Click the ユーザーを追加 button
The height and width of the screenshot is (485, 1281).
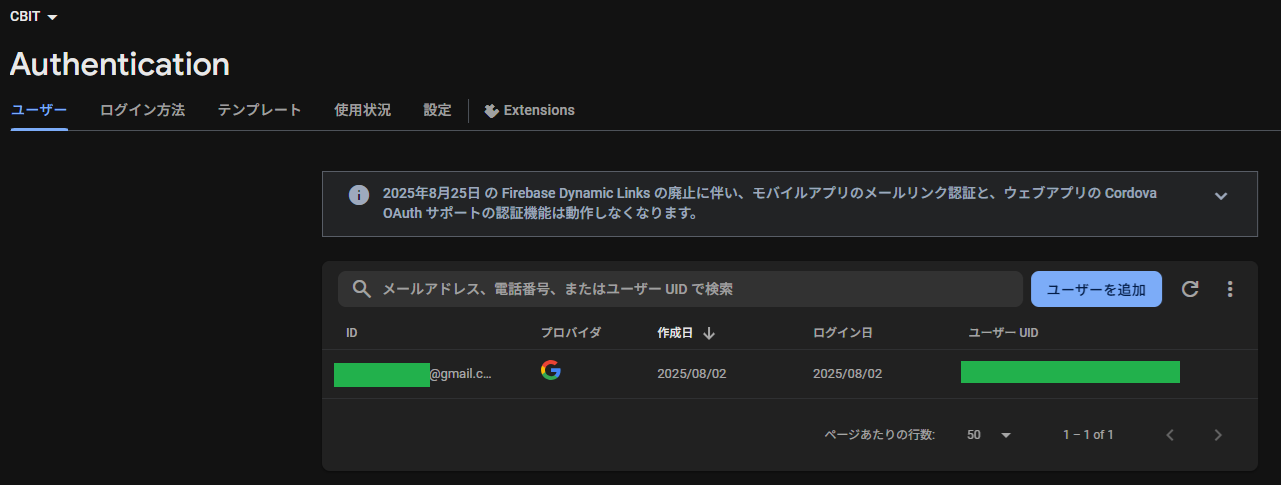click(x=1096, y=289)
